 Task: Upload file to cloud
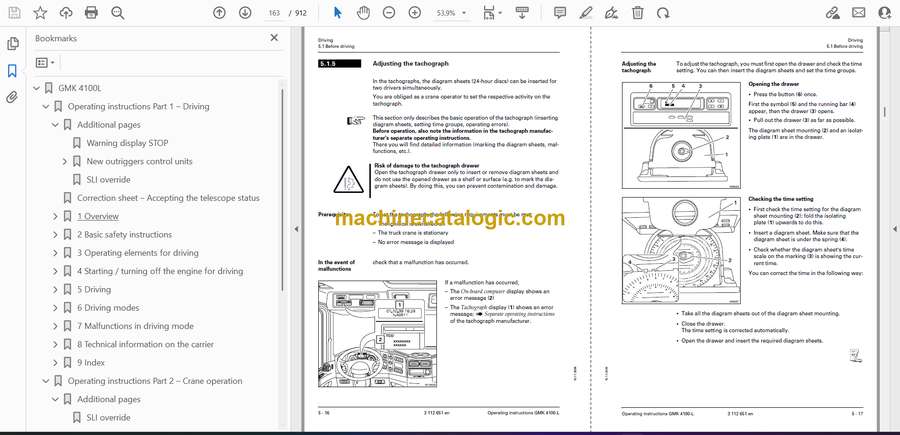pos(66,13)
